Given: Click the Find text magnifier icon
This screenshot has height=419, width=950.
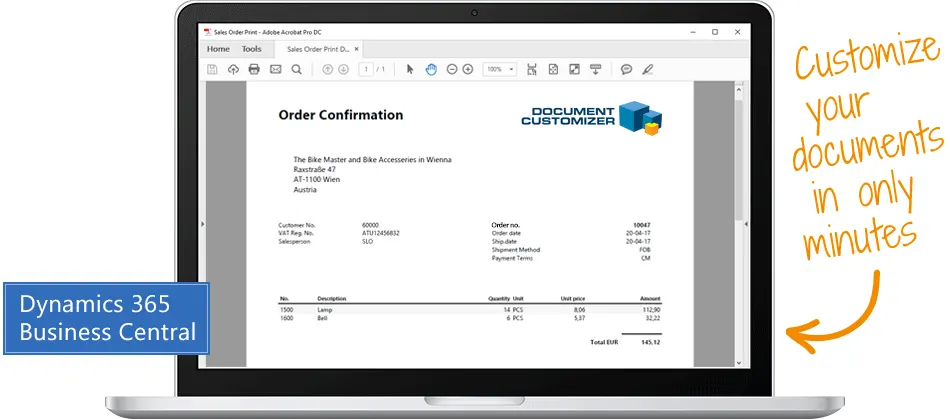Looking at the screenshot, I should click(296, 70).
